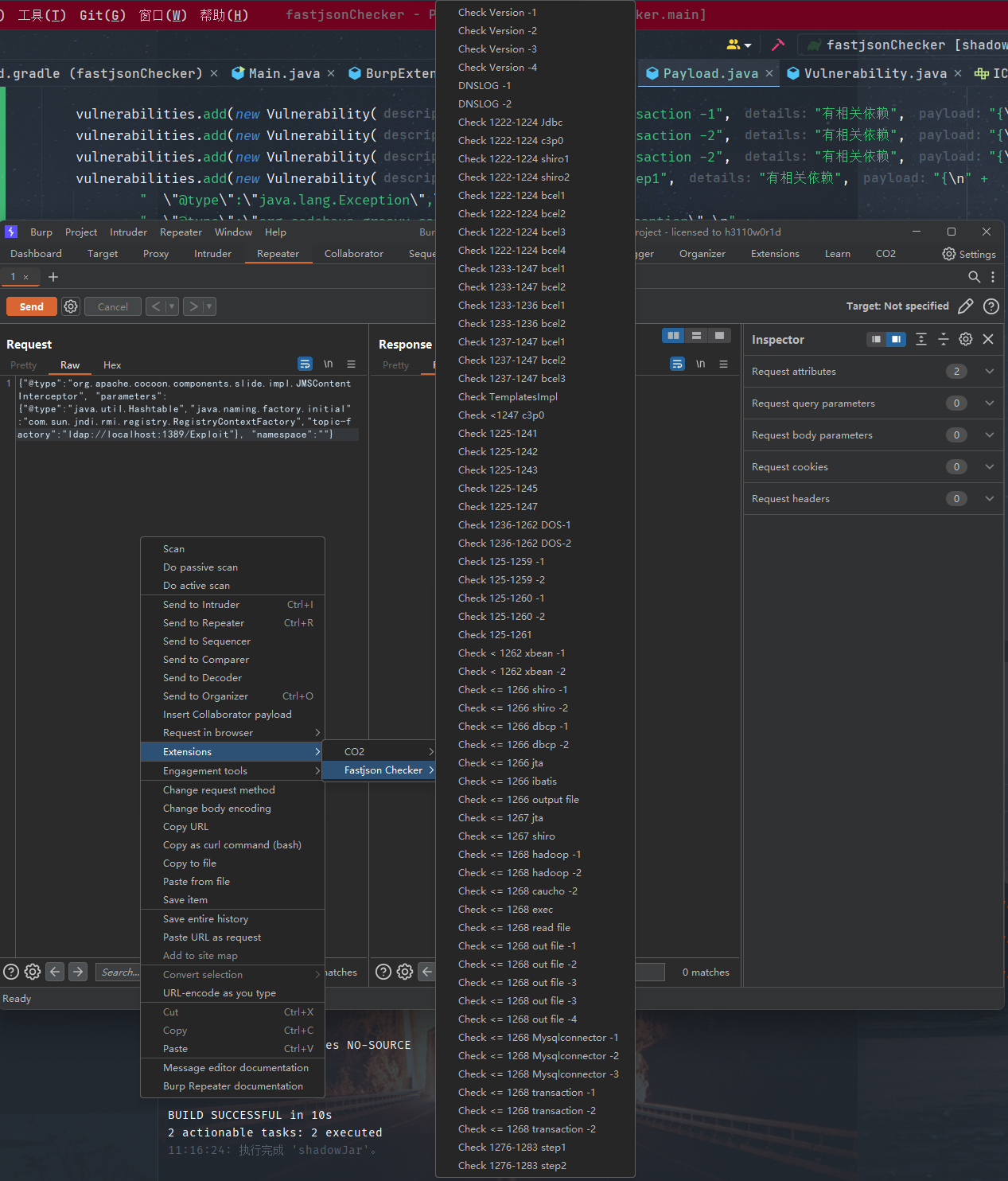1008x1181 pixels.
Task: Select DNSLOG -1 from Fastjson menu
Action: tap(535, 86)
